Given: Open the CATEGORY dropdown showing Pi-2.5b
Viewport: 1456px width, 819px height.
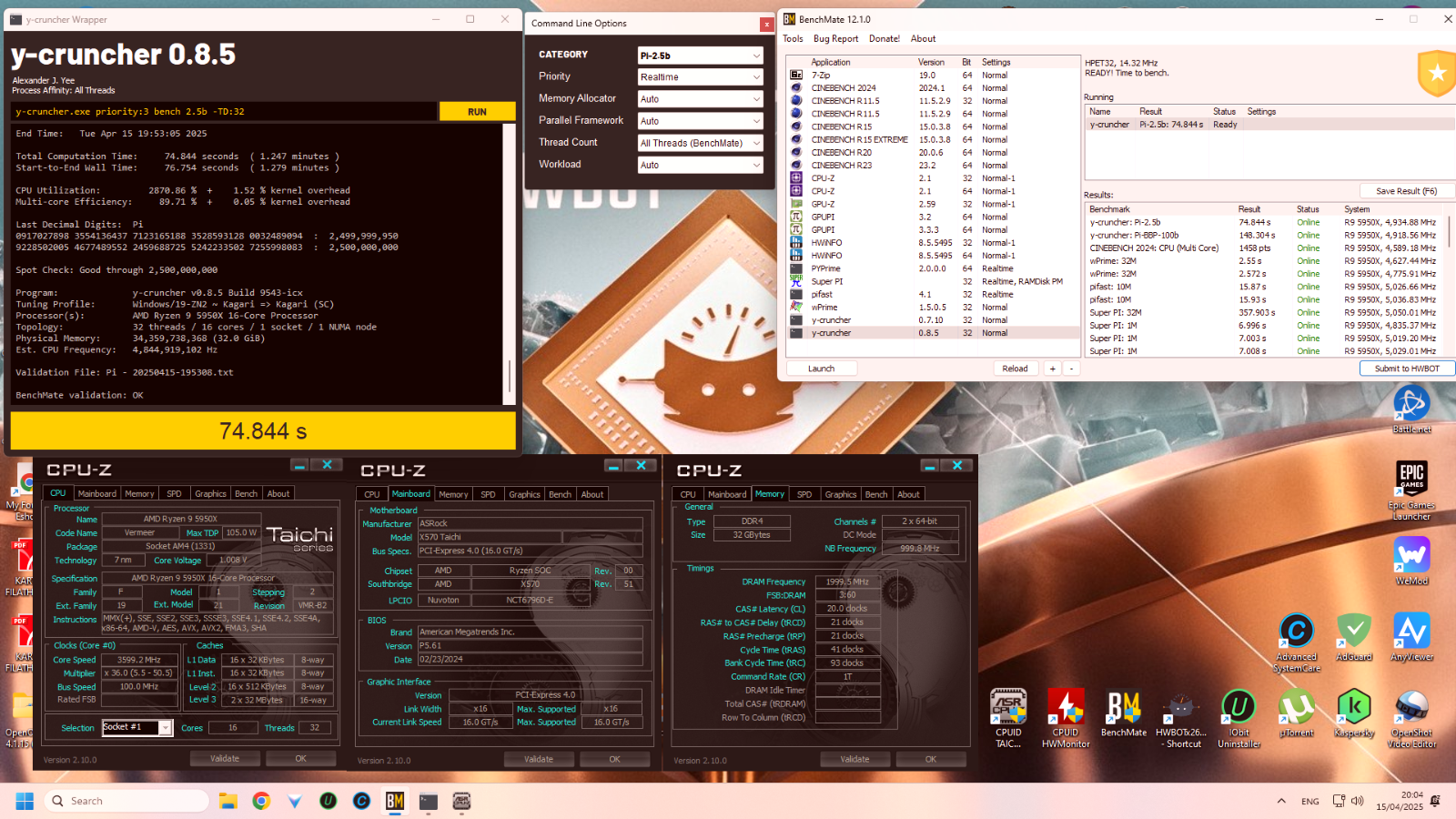Looking at the screenshot, I should click(699, 56).
